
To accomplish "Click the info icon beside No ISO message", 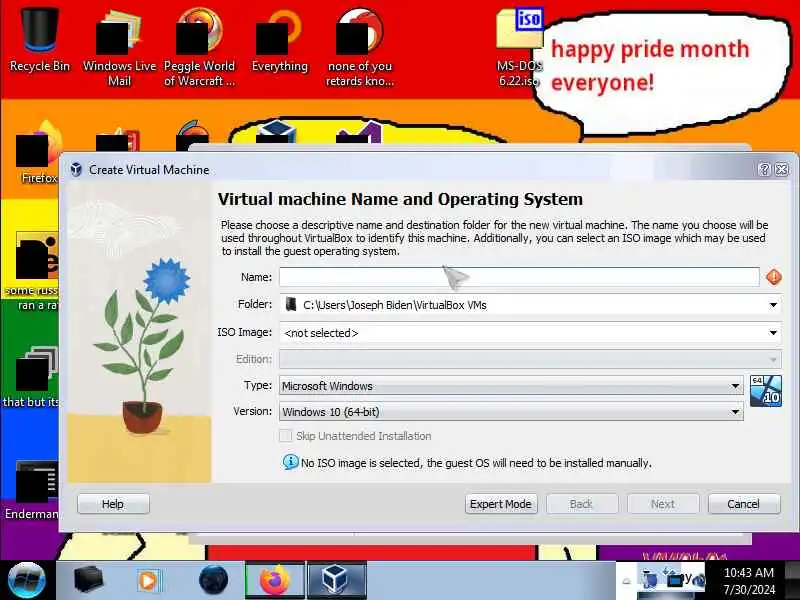I will point(290,462).
